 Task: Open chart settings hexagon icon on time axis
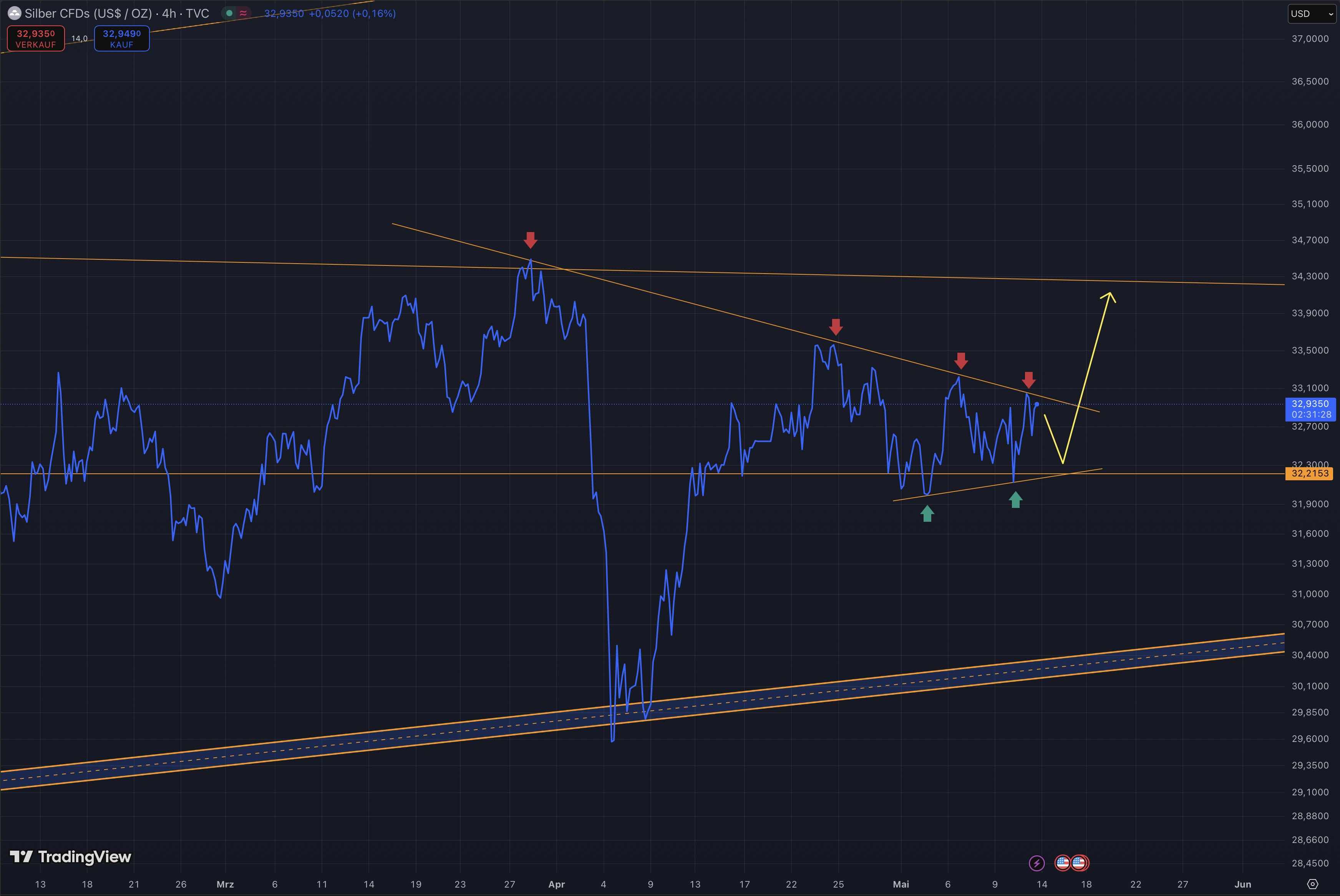(1313, 884)
